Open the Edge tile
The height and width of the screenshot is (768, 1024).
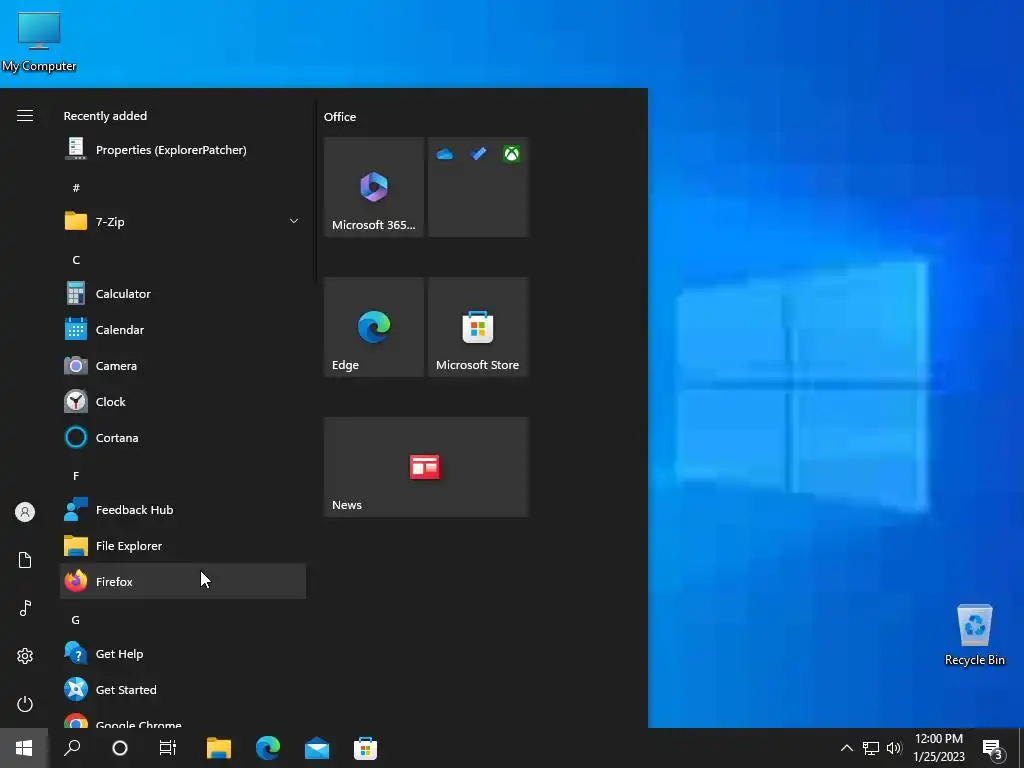click(374, 327)
